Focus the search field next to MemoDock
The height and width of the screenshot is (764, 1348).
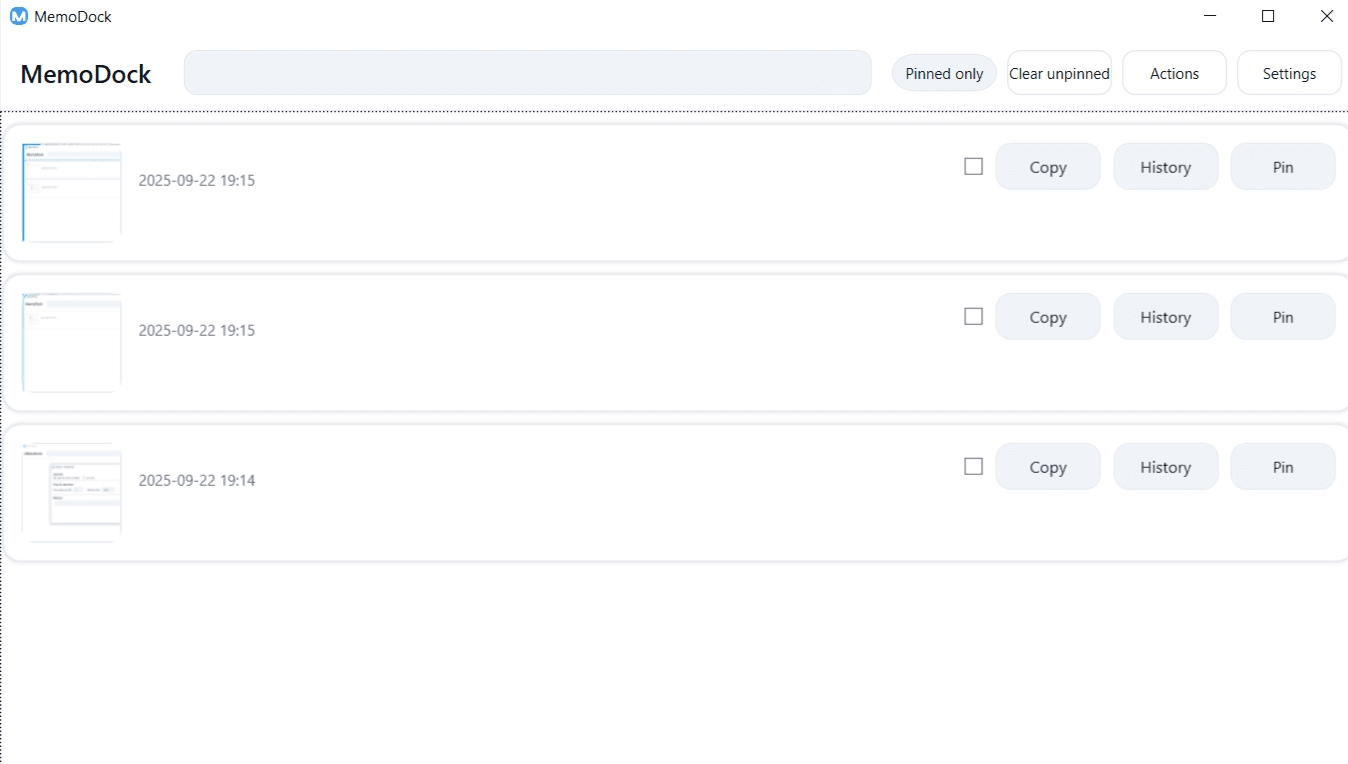527,73
